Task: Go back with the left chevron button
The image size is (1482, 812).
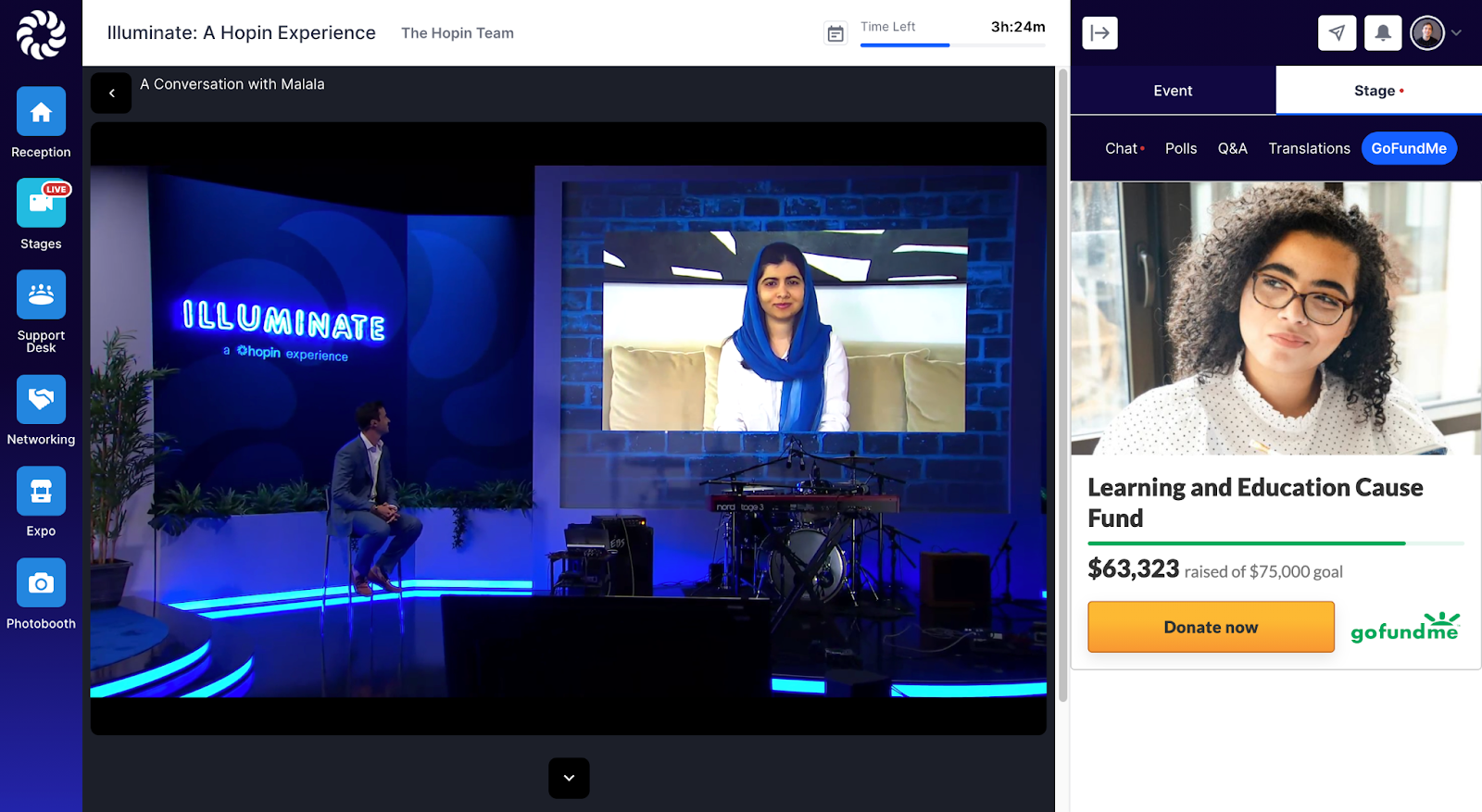Action: pyautogui.click(x=111, y=93)
